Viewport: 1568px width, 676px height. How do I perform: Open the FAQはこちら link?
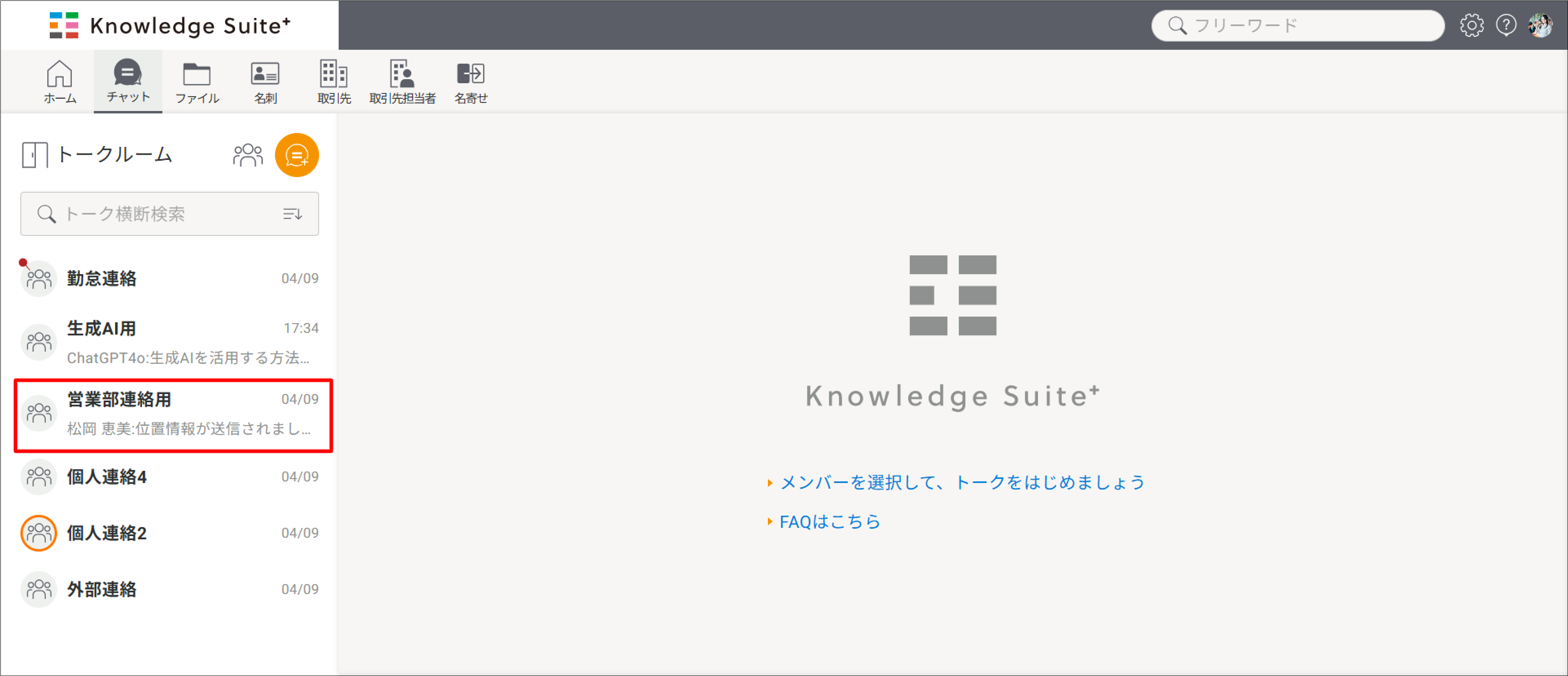[x=829, y=521]
